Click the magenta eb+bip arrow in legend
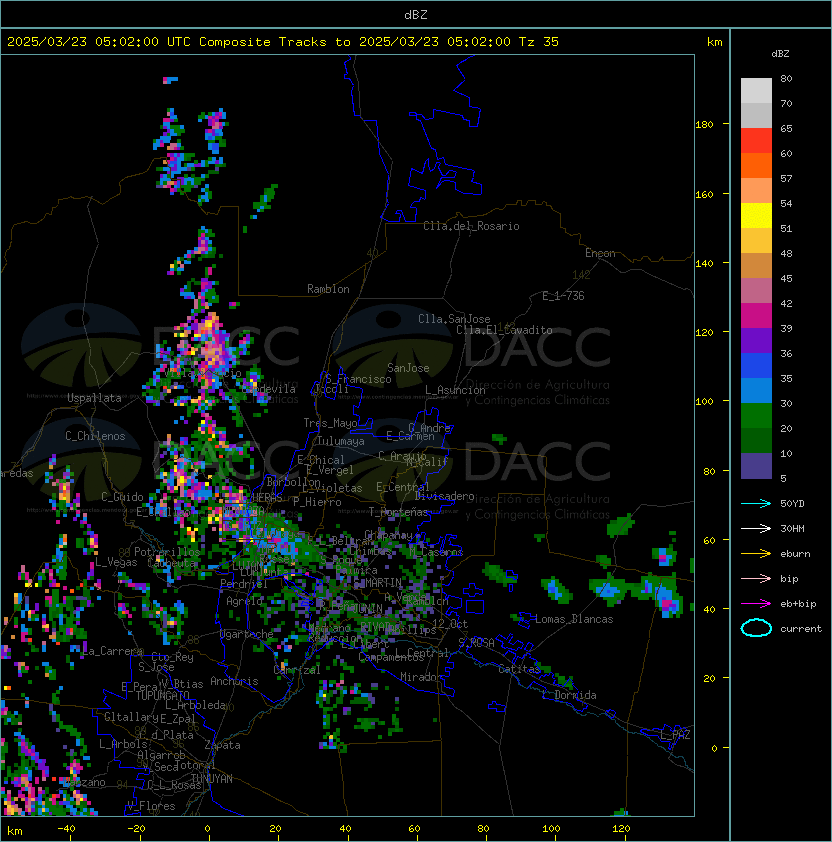Image resolution: width=832 pixels, height=842 pixels. 756,604
